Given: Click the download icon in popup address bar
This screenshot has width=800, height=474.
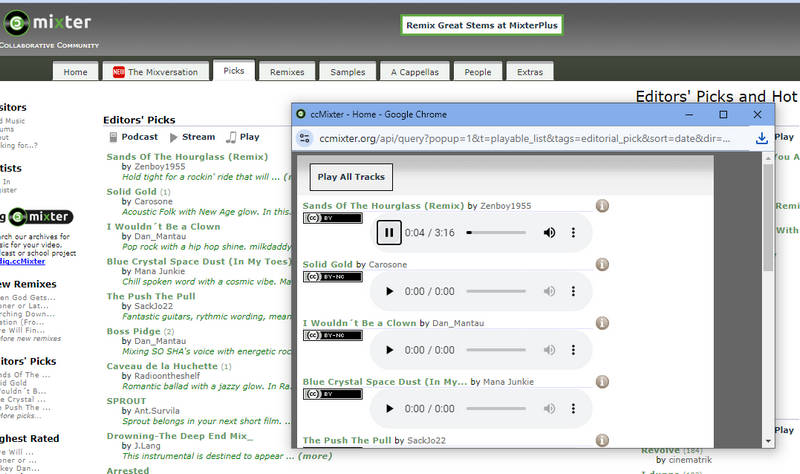Looking at the screenshot, I should pyautogui.click(x=761, y=139).
